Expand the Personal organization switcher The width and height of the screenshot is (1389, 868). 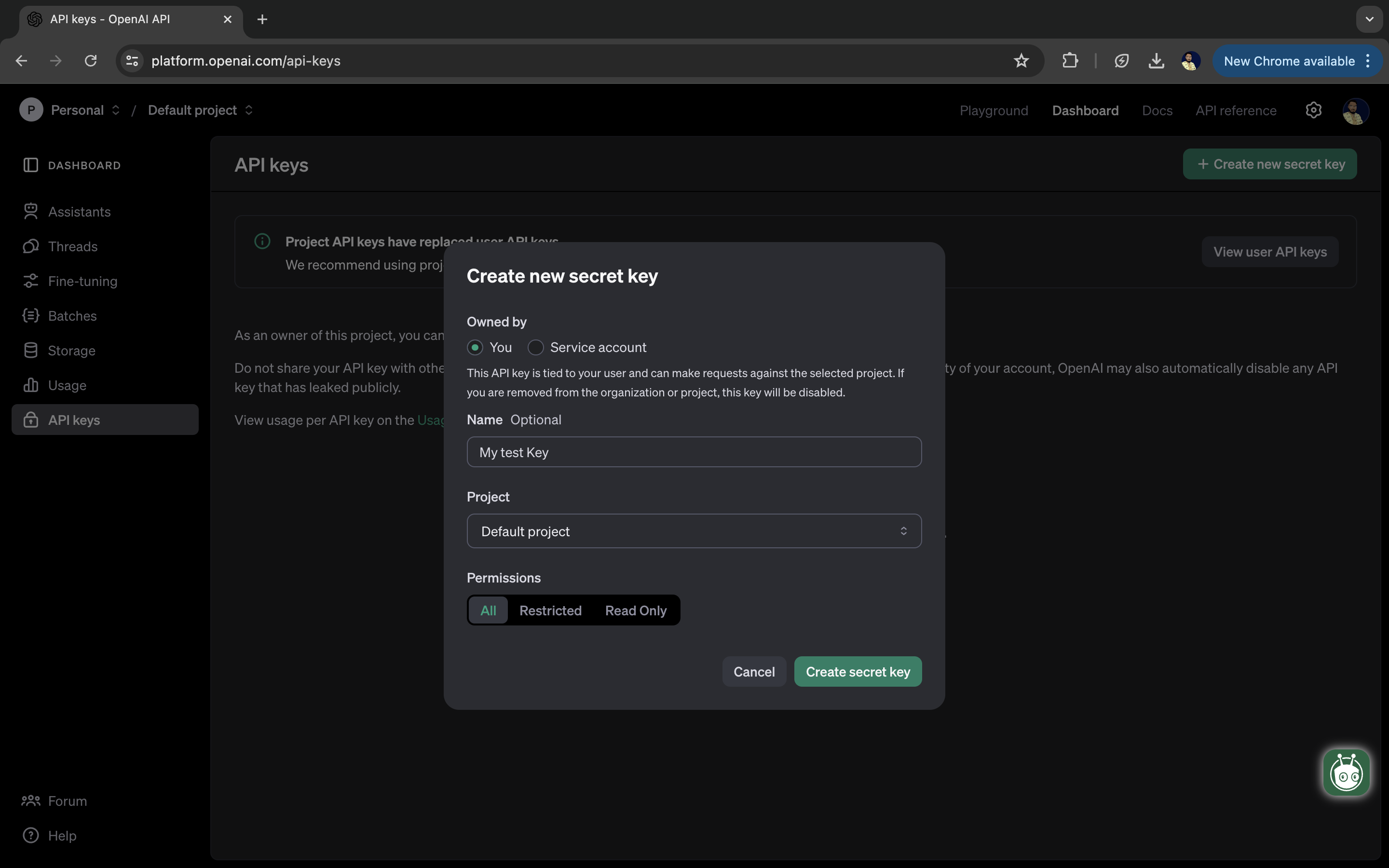pos(85,110)
